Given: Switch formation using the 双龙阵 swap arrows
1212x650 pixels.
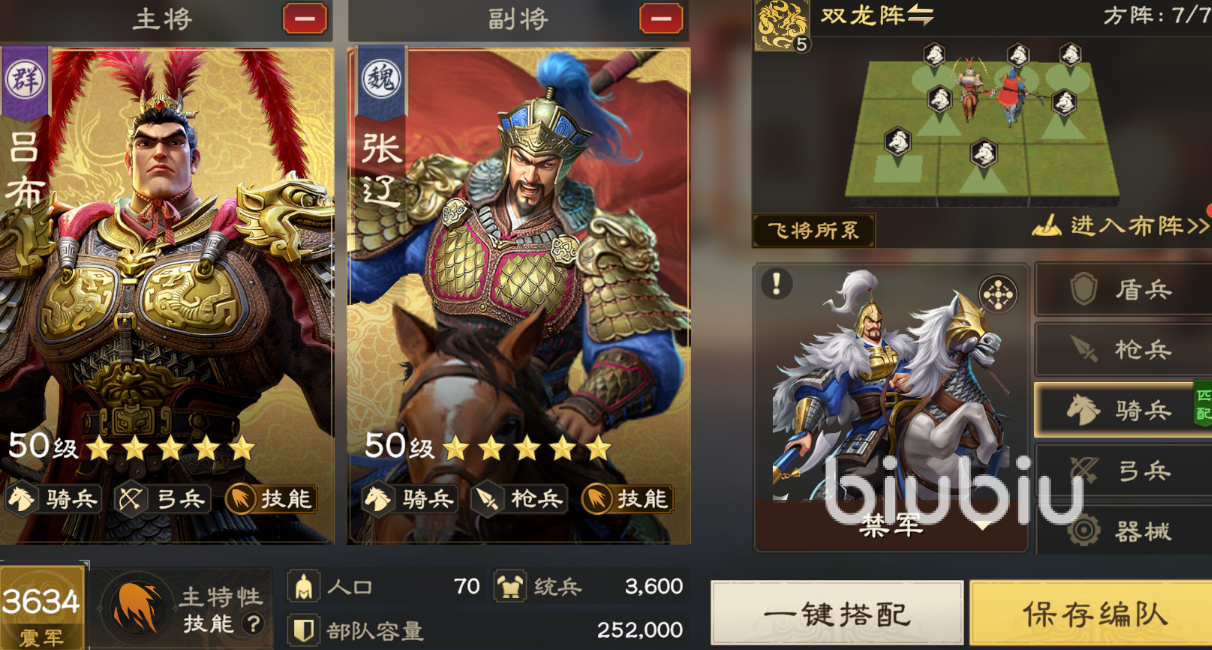Looking at the screenshot, I should (919, 16).
